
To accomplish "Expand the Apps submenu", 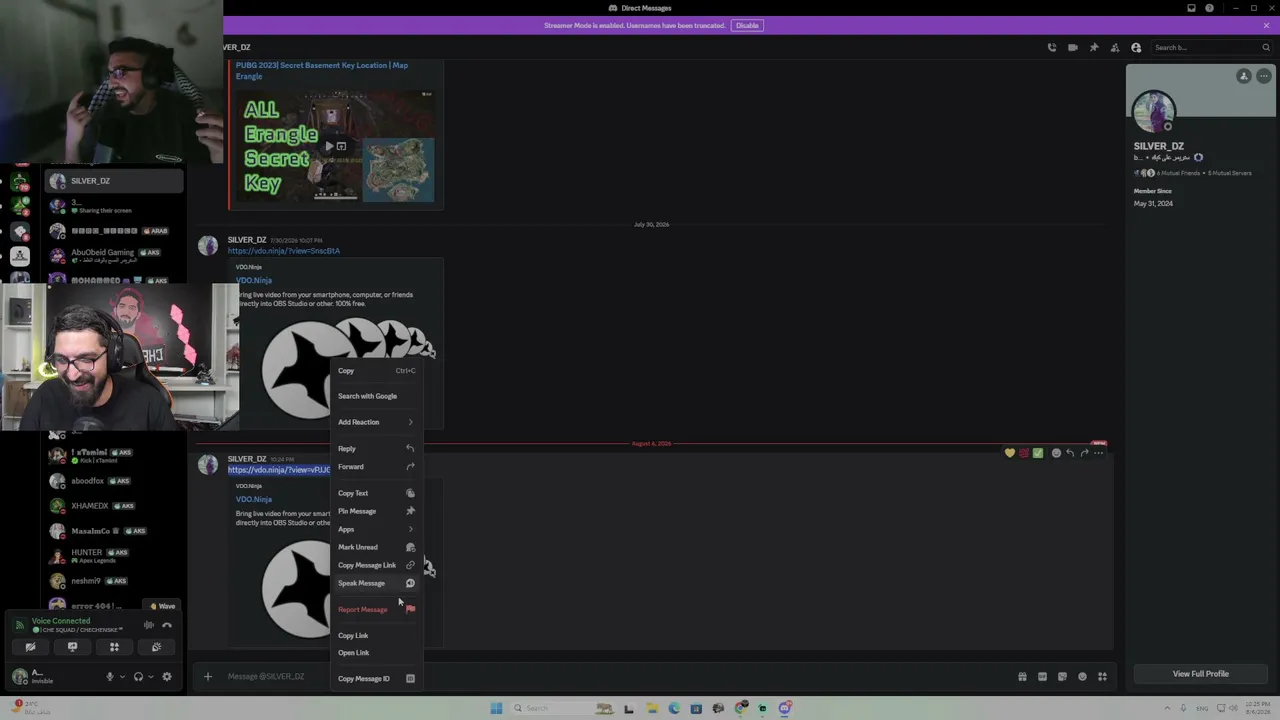I will point(376,529).
